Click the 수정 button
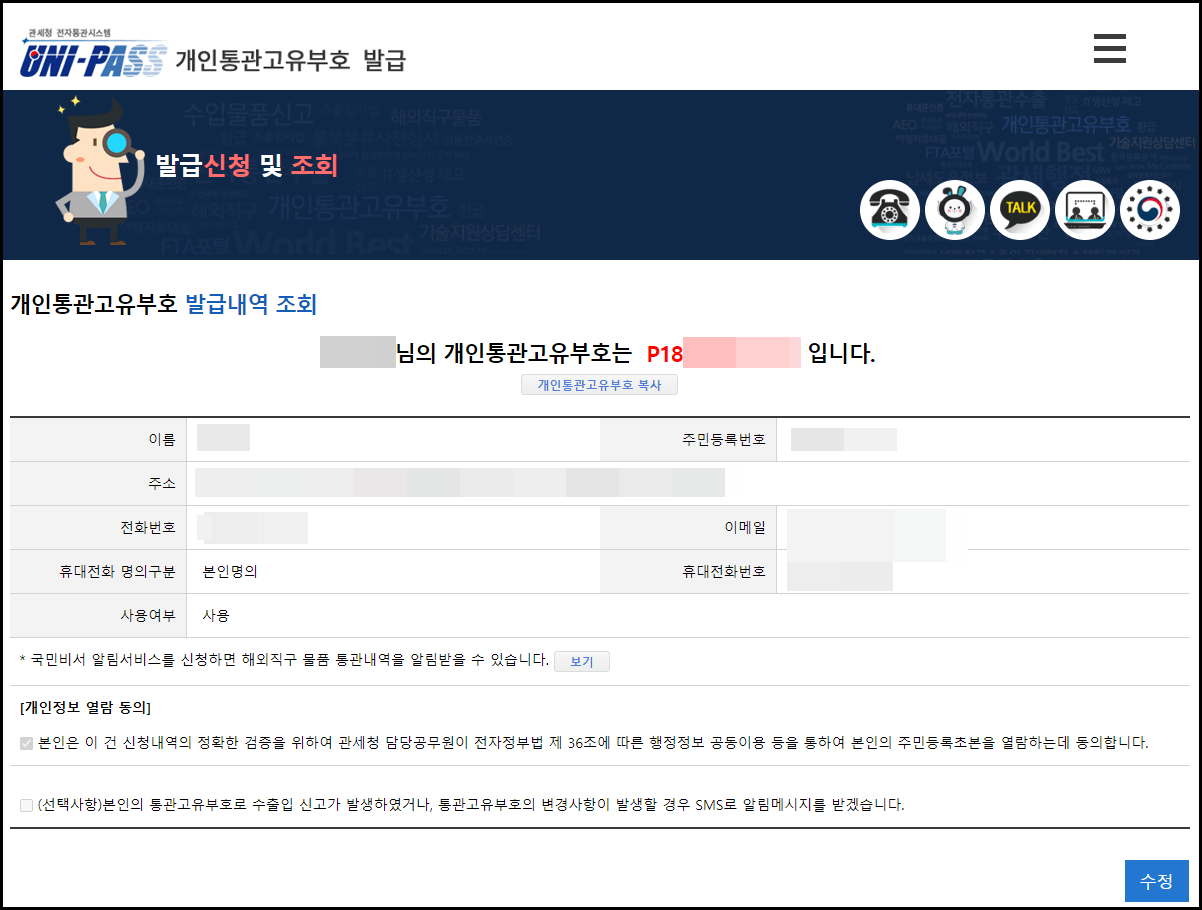Screen dimensions: 1202x910 [x=1156, y=882]
